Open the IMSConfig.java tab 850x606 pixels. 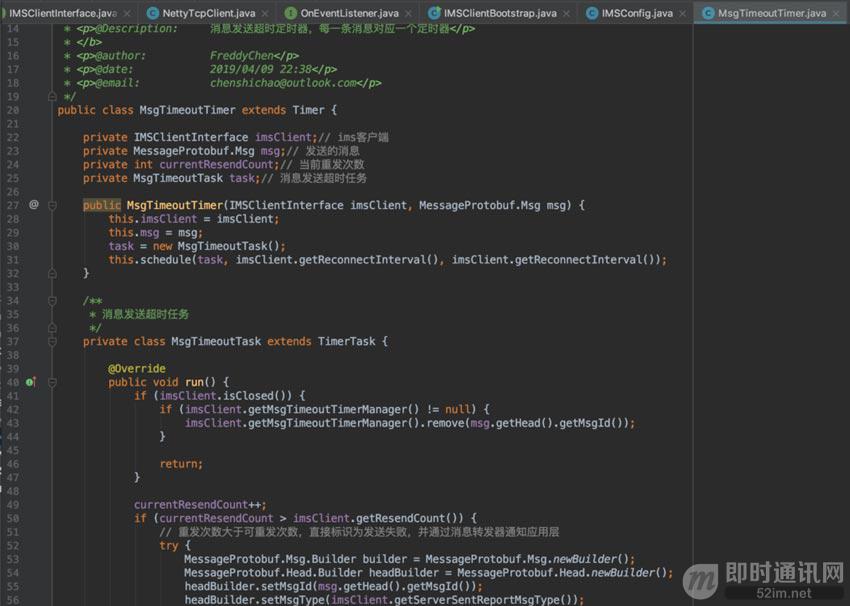(x=637, y=13)
